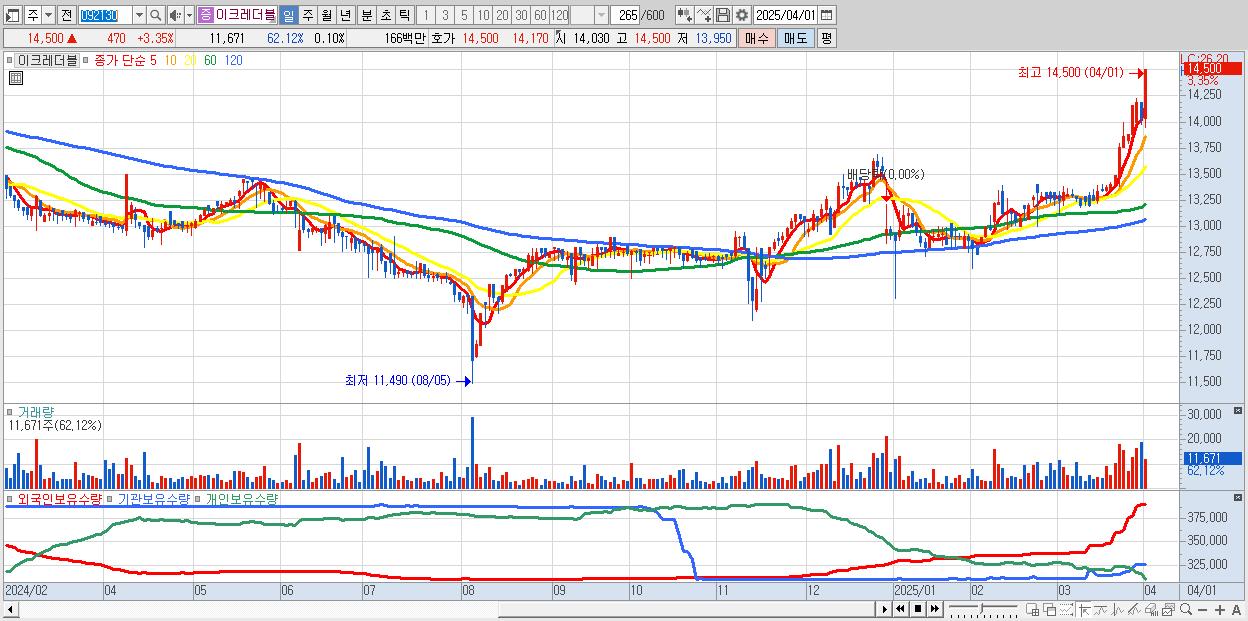Expand the stock code history dropdown
The height and width of the screenshot is (621, 1248).
click(x=139, y=15)
